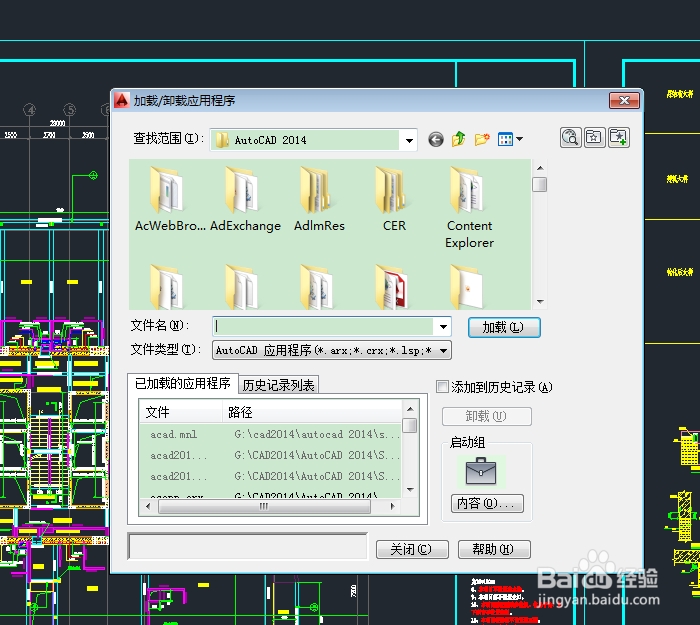Open the 文件名 dropdown arrow

click(443, 327)
